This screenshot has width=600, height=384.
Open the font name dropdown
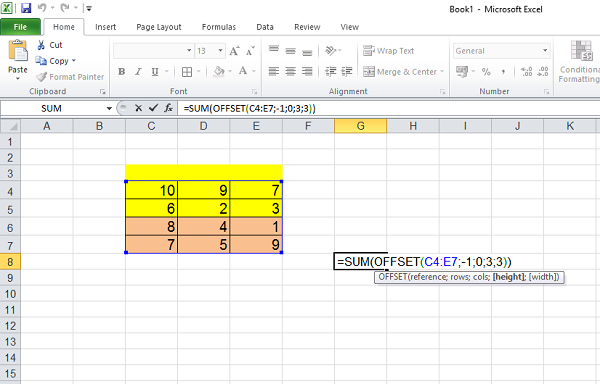189,50
